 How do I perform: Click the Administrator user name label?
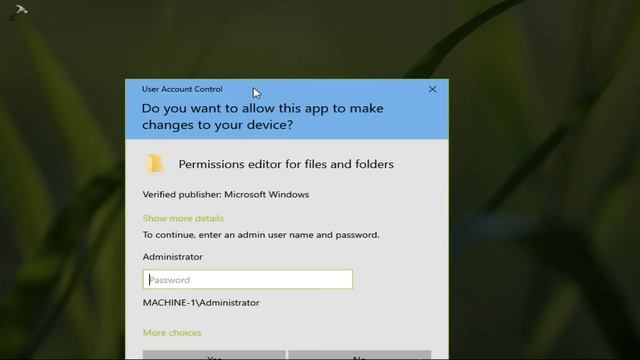point(173,257)
